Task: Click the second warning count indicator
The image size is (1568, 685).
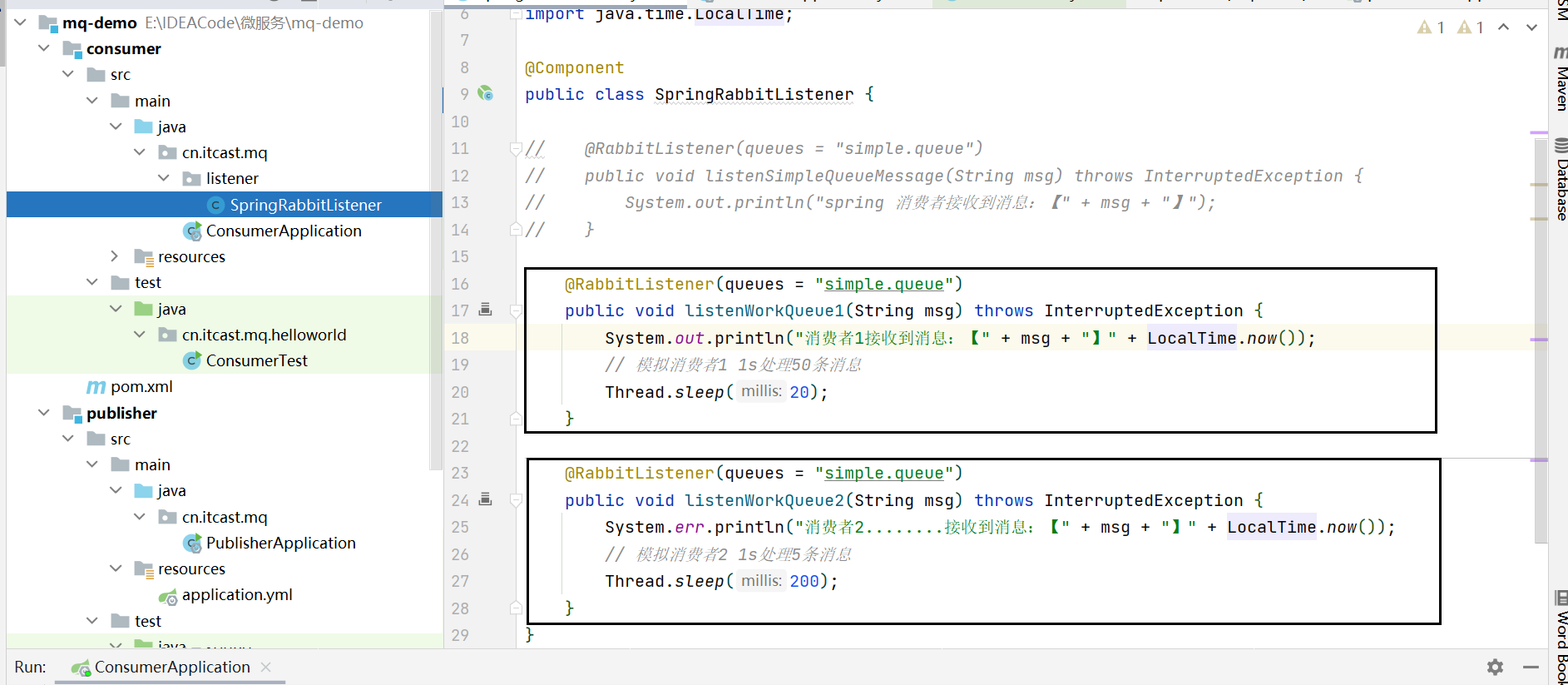Action: pyautogui.click(x=1471, y=27)
